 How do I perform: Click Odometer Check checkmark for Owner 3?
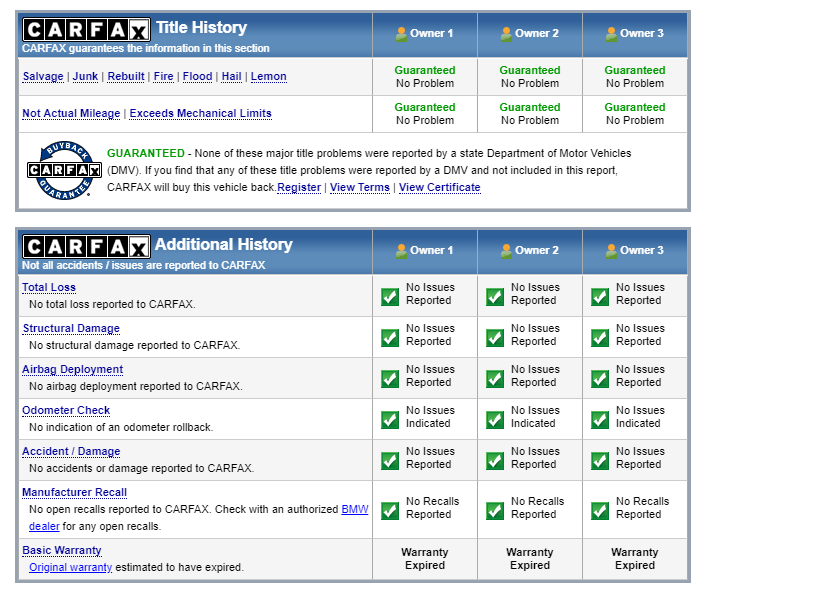600,420
